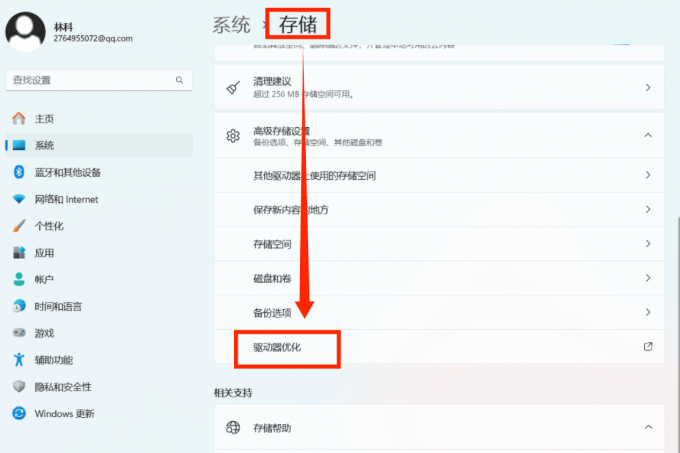The width and height of the screenshot is (680, 453).
Task: Click the 存储帮助 title text
Action: pyautogui.click(x=272, y=428)
